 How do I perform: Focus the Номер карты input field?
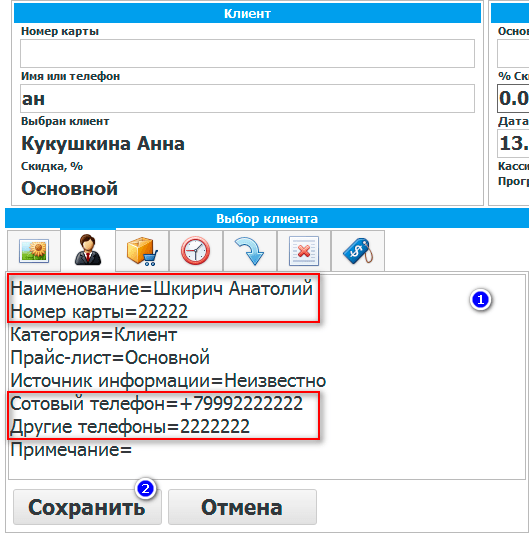[x=247, y=53]
